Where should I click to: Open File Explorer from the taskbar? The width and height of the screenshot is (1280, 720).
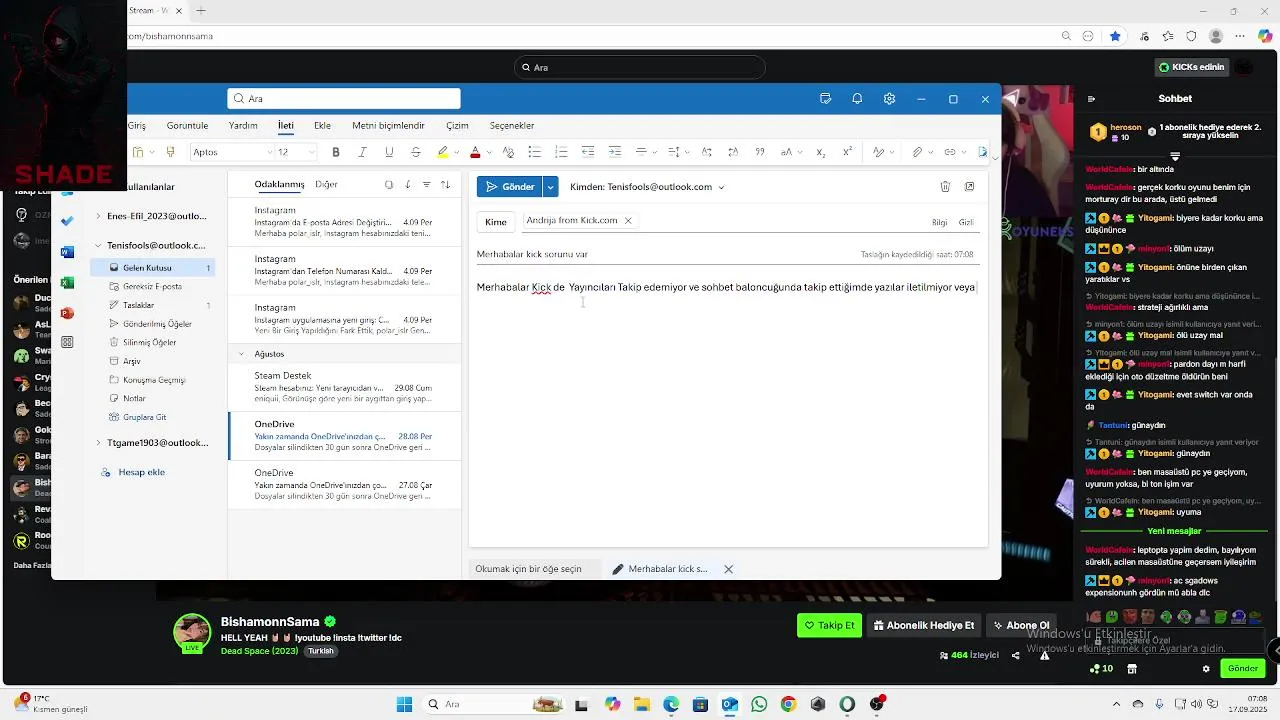pyautogui.click(x=641, y=704)
